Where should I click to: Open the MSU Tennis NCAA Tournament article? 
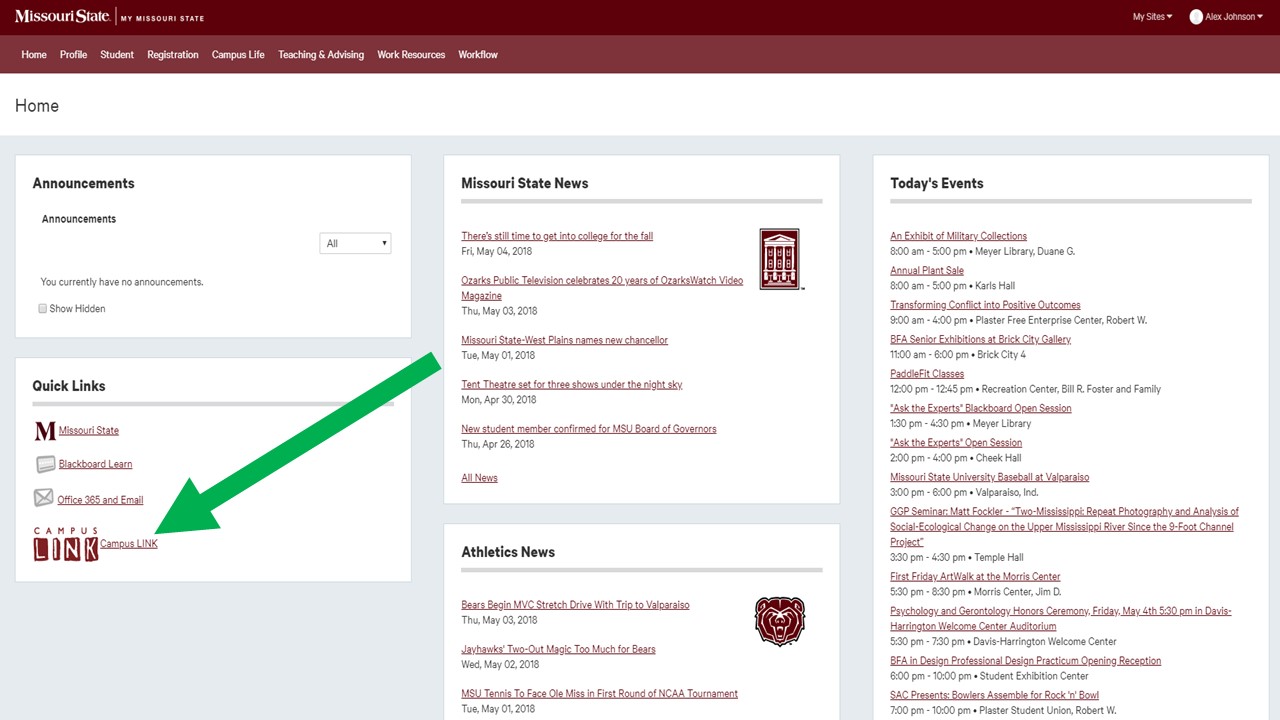(x=599, y=693)
